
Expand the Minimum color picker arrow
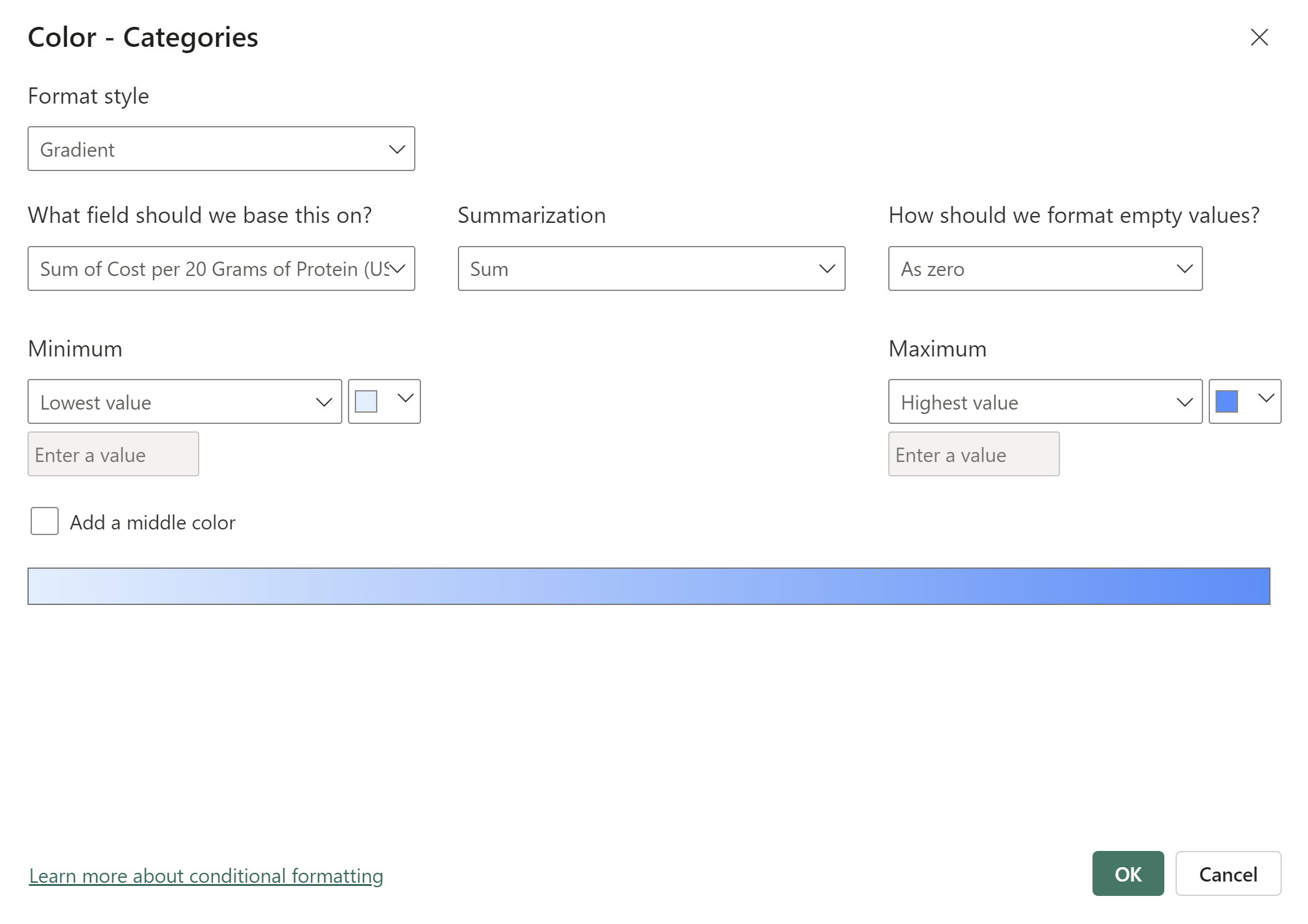pyautogui.click(x=405, y=398)
